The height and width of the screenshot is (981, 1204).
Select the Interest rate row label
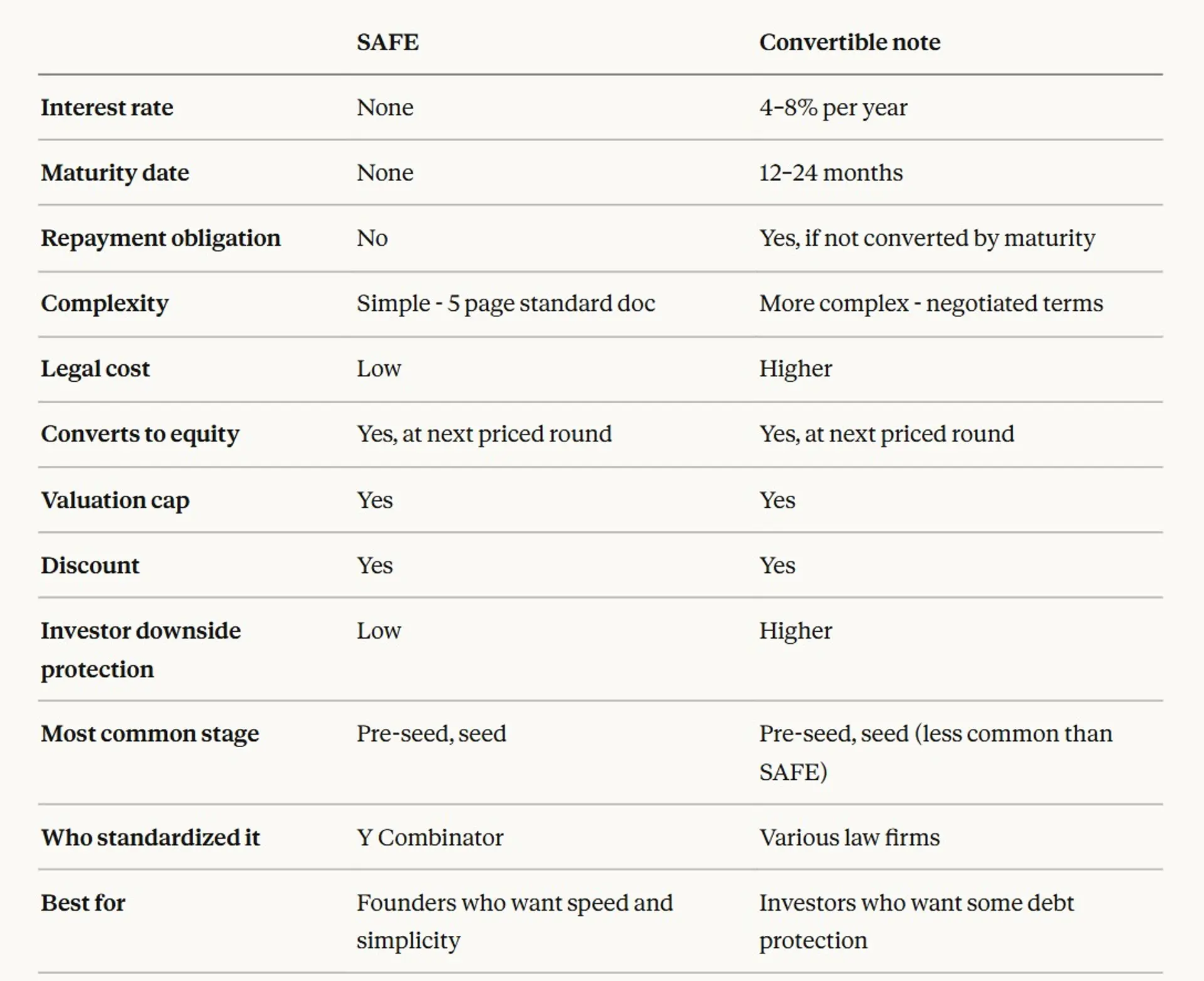pos(107,108)
